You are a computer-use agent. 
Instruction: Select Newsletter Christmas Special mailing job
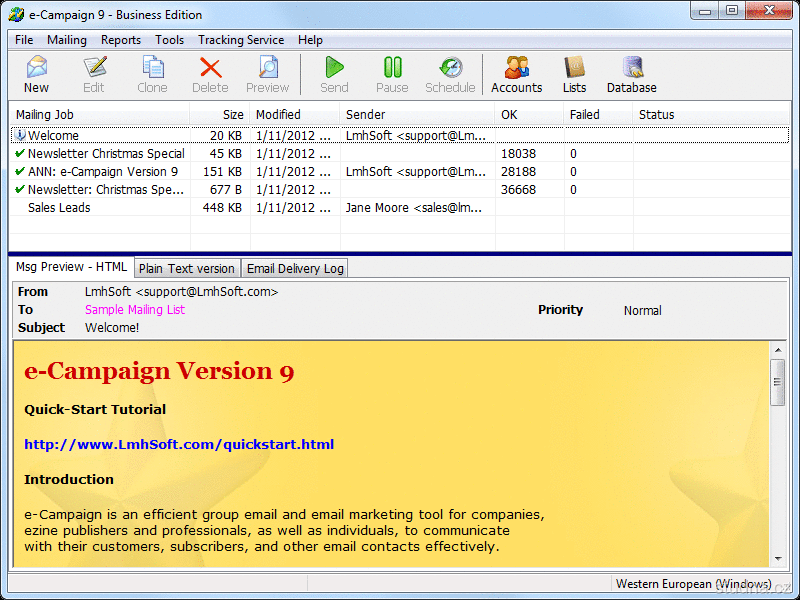[x=399, y=153]
